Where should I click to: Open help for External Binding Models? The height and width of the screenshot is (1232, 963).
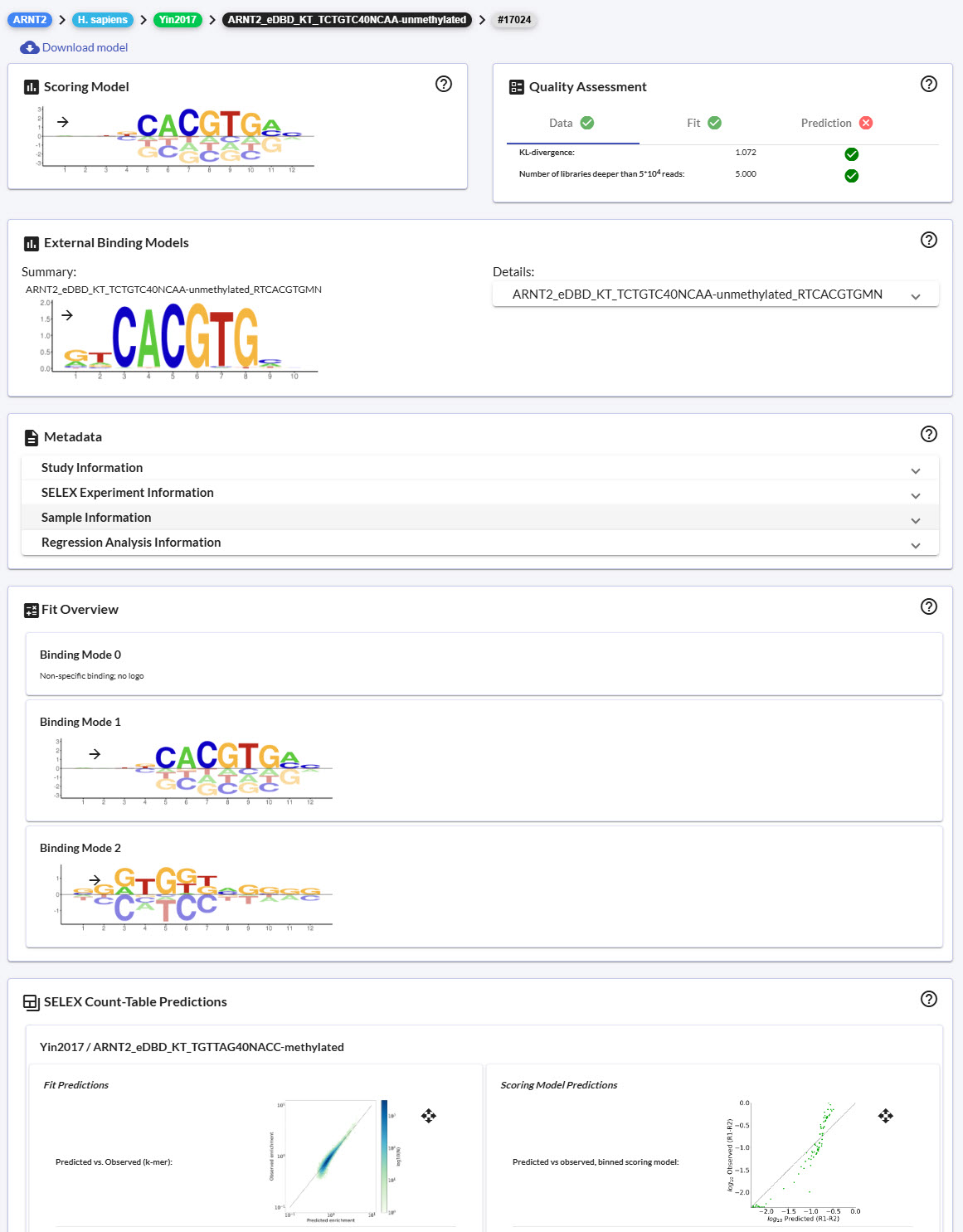pyautogui.click(x=929, y=240)
